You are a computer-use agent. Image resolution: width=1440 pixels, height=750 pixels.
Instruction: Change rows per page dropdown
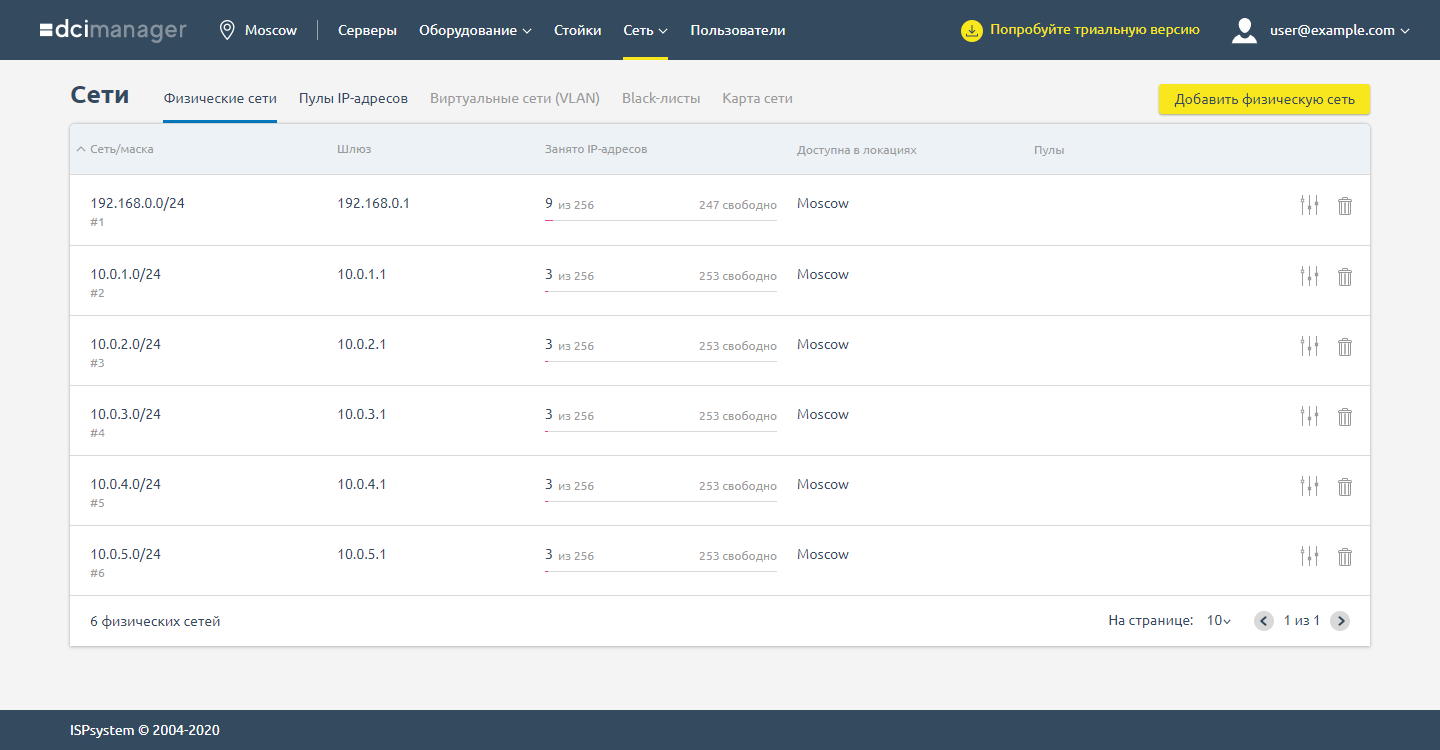pos(1218,621)
